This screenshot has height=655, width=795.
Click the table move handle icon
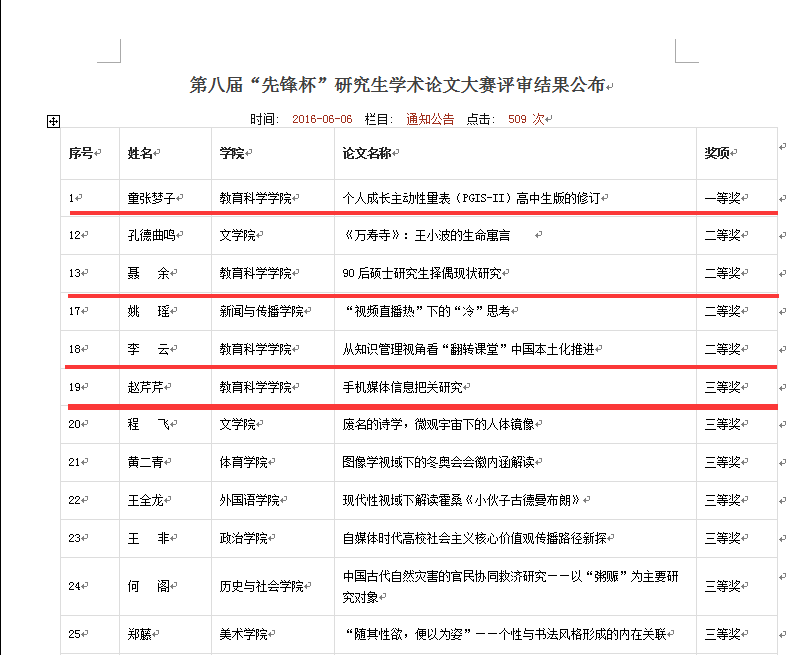click(54, 122)
